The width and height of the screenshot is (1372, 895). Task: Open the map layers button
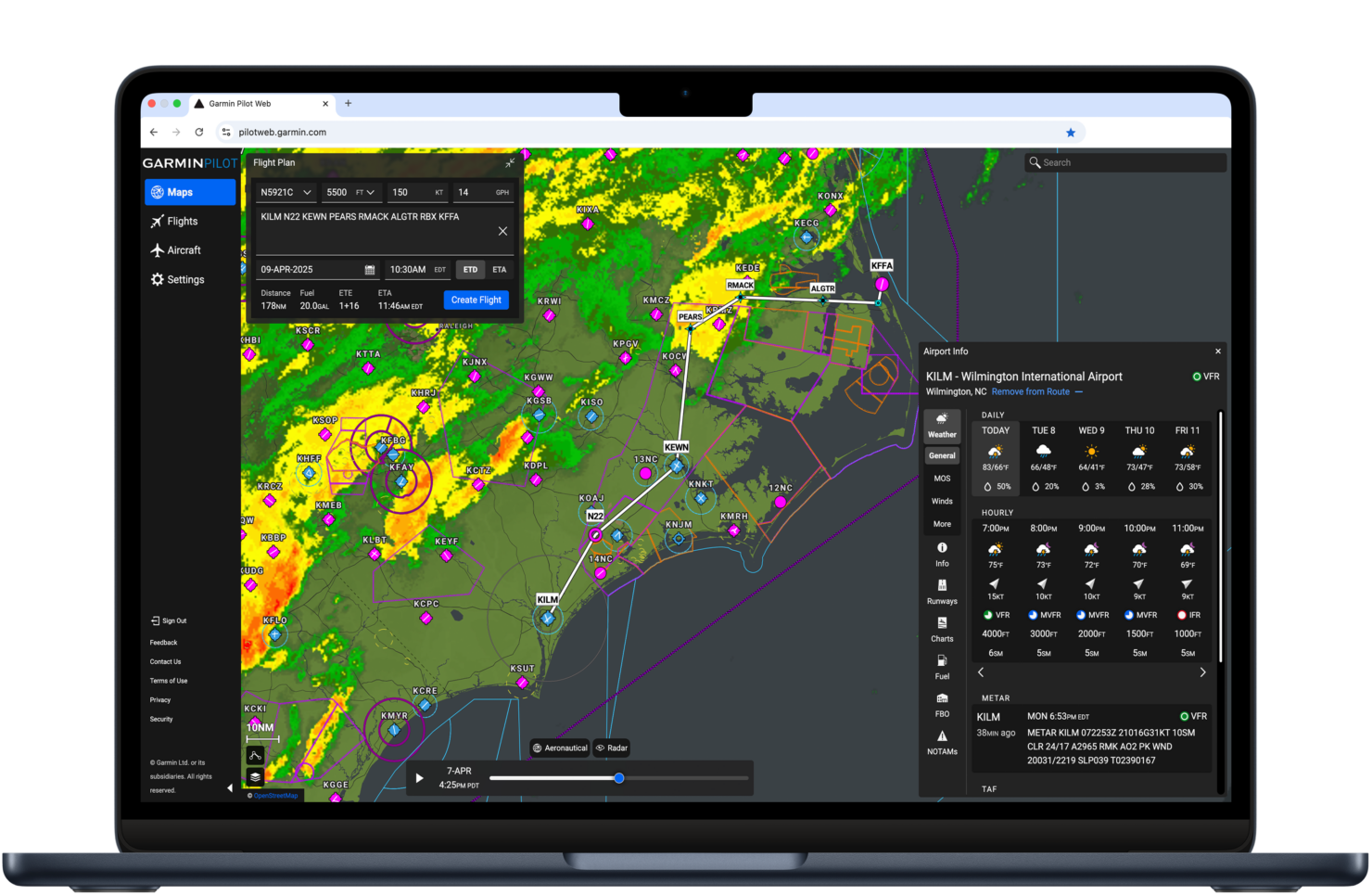(255, 776)
